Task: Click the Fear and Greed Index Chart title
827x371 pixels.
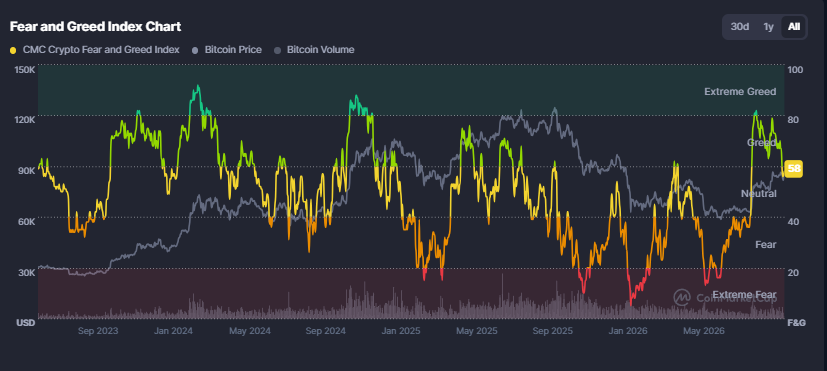Action: pyautogui.click(x=95, y=26)
